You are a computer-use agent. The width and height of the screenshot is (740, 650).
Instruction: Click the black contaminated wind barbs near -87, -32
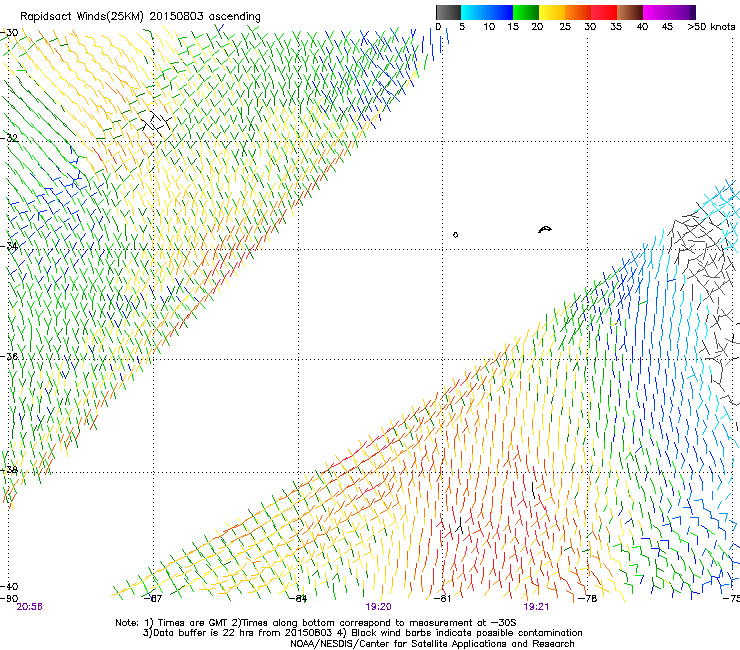pyautogui.click(x=157, y=123)
